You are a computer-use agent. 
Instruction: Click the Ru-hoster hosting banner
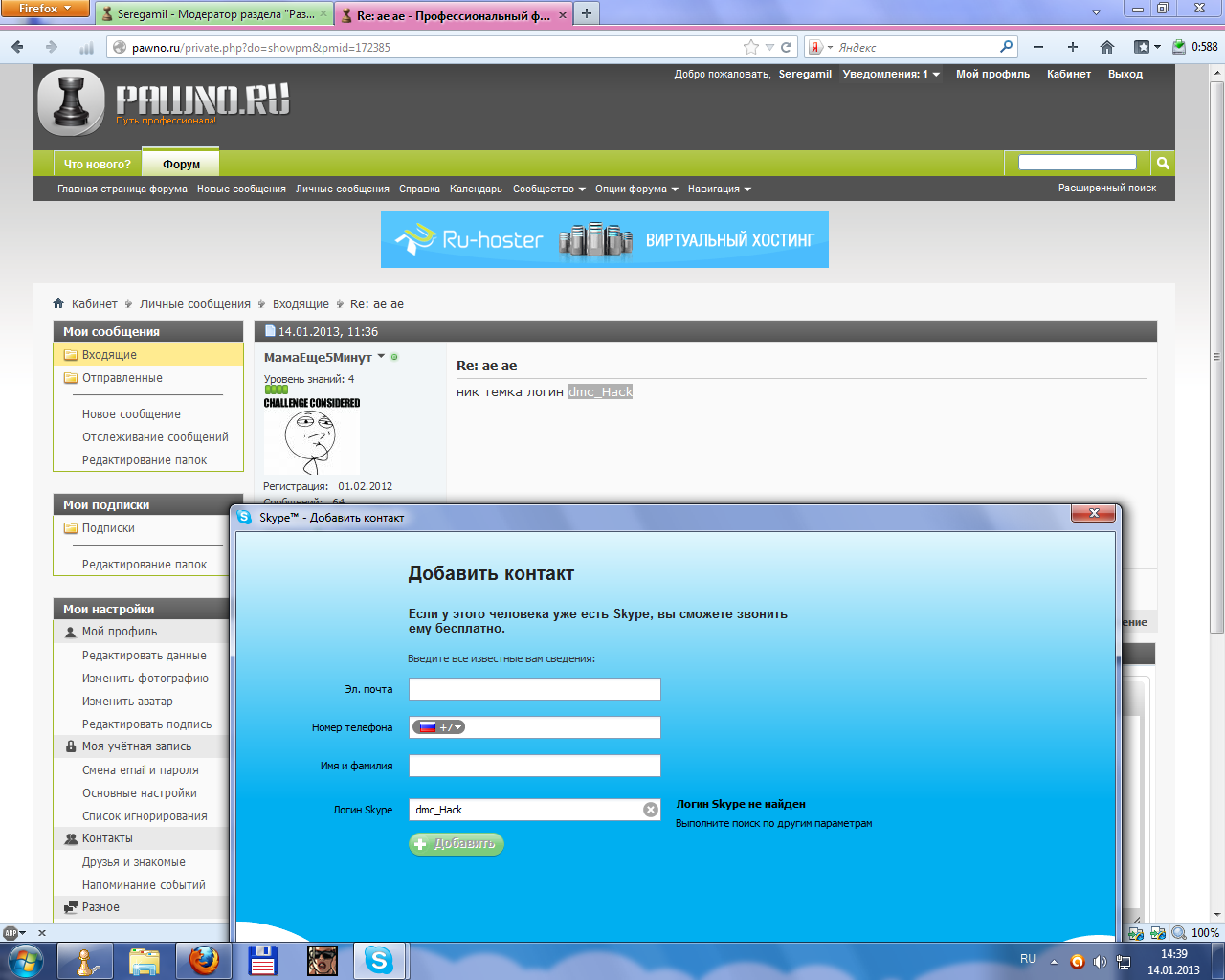[x=605, y=239]
